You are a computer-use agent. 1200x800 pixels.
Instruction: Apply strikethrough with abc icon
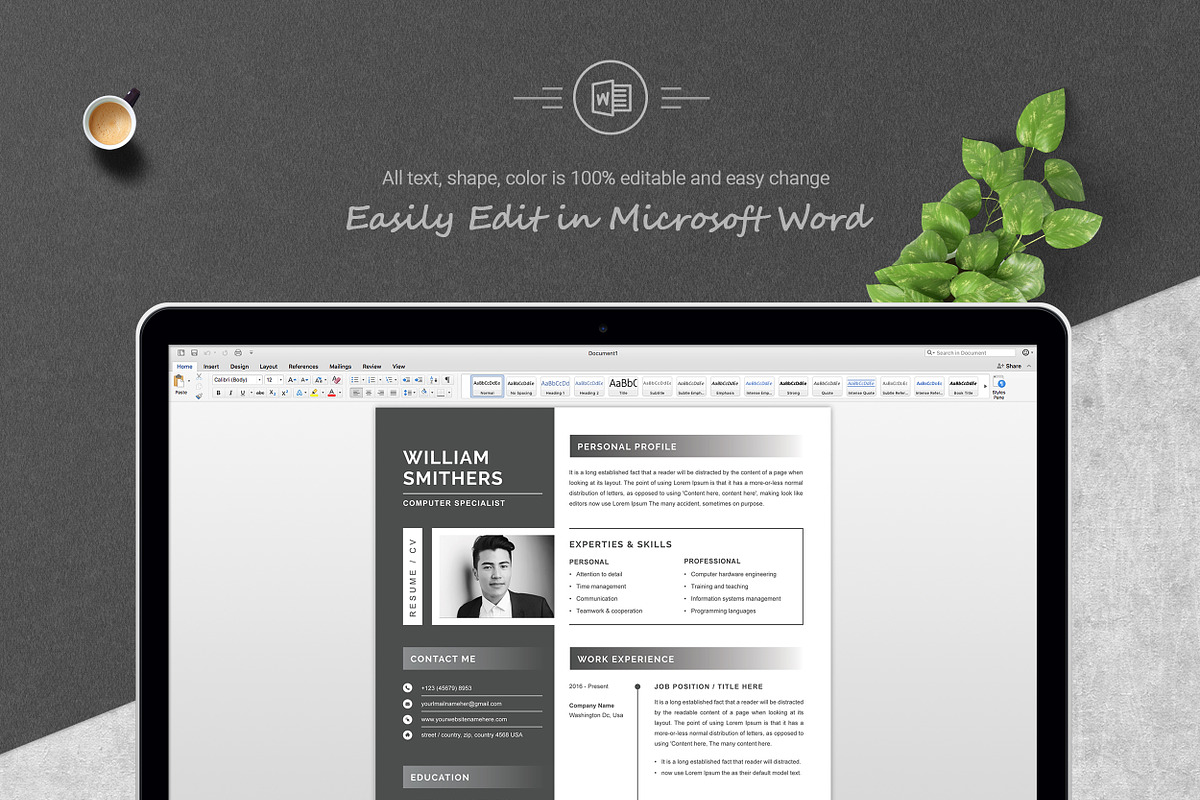[260, 393]
